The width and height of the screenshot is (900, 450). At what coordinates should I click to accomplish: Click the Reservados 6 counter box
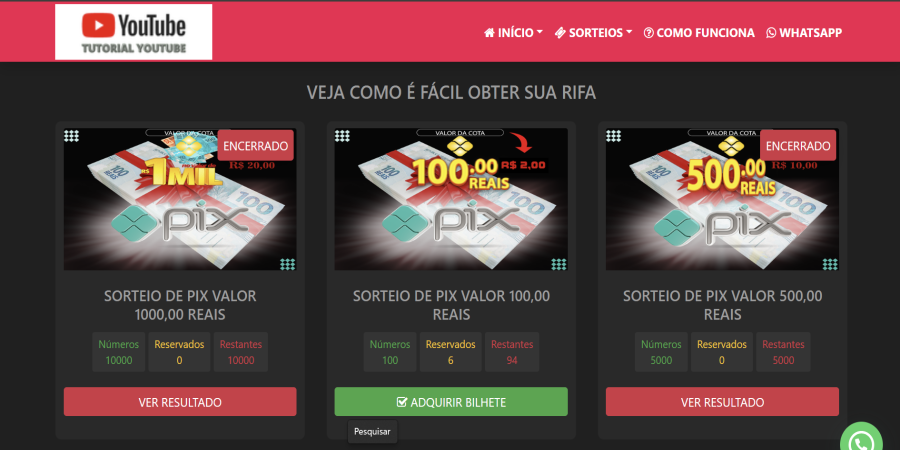tap(451, 352)
